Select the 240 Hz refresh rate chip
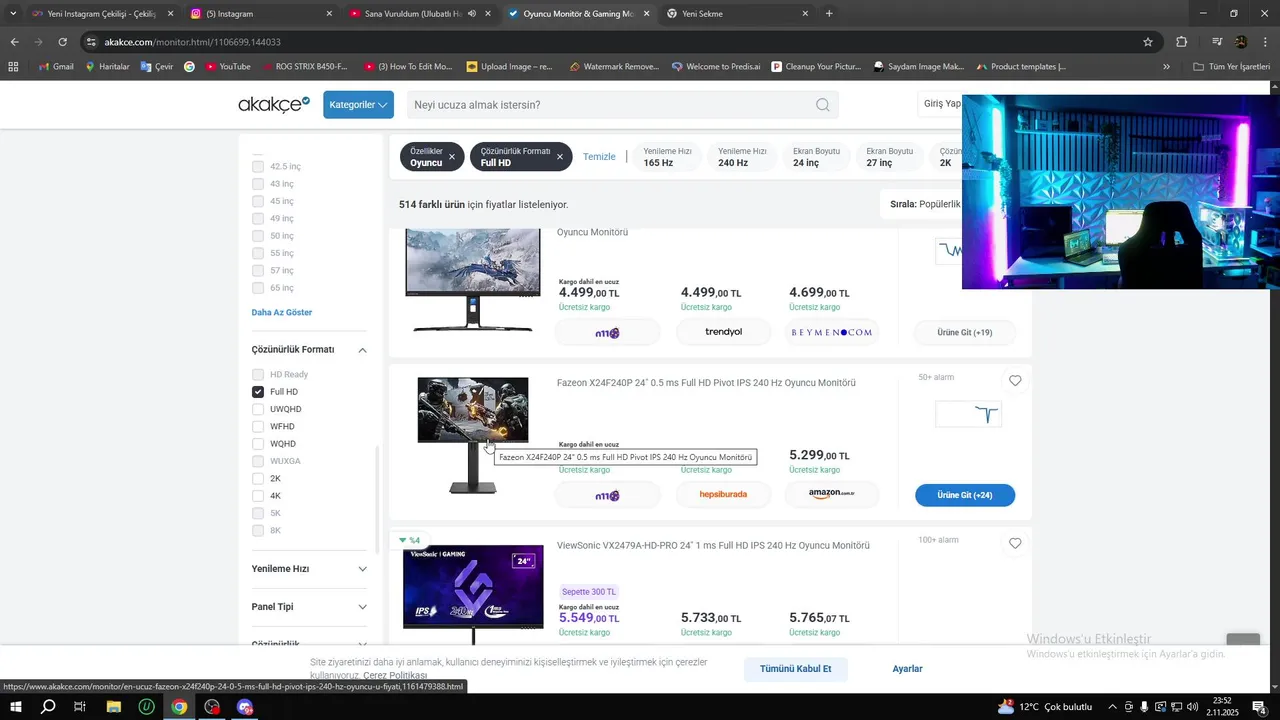 tap(742, 157)
